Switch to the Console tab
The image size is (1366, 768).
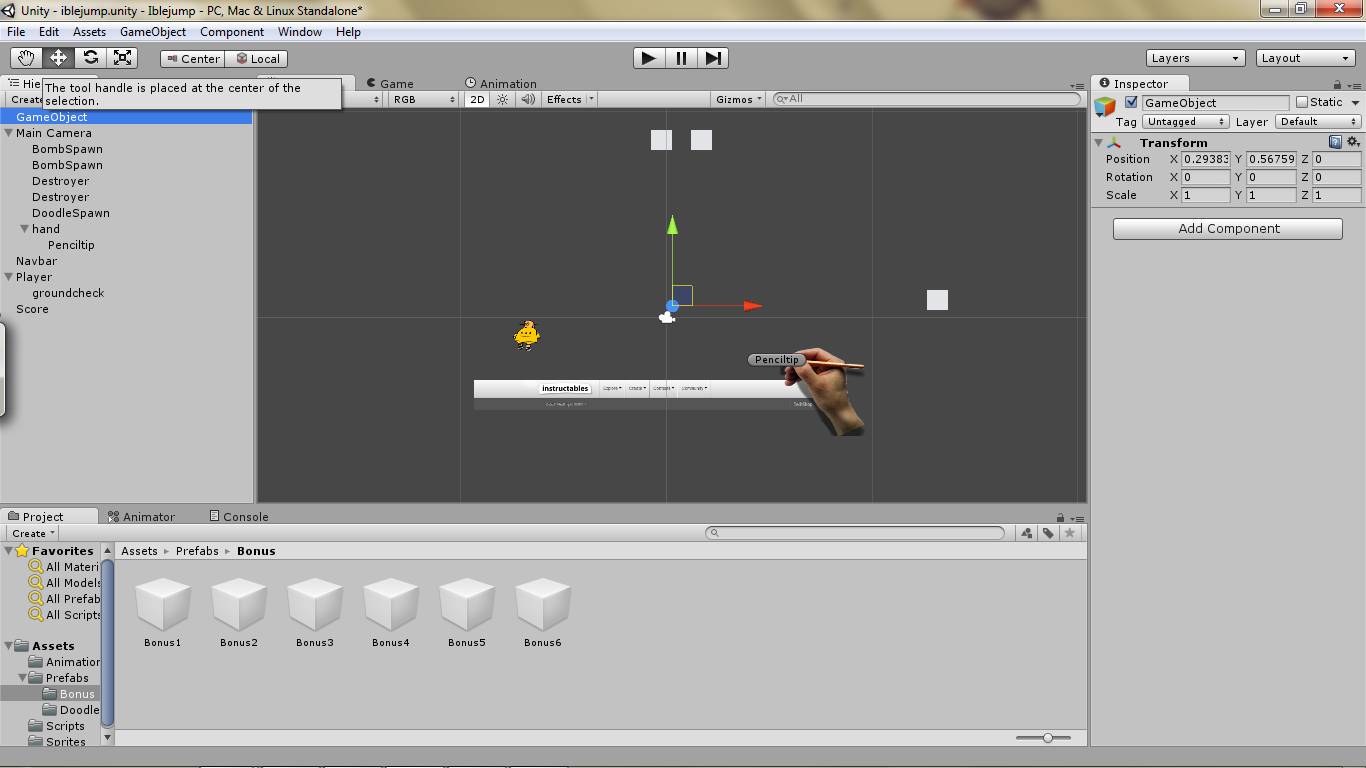tap(238, 517)
